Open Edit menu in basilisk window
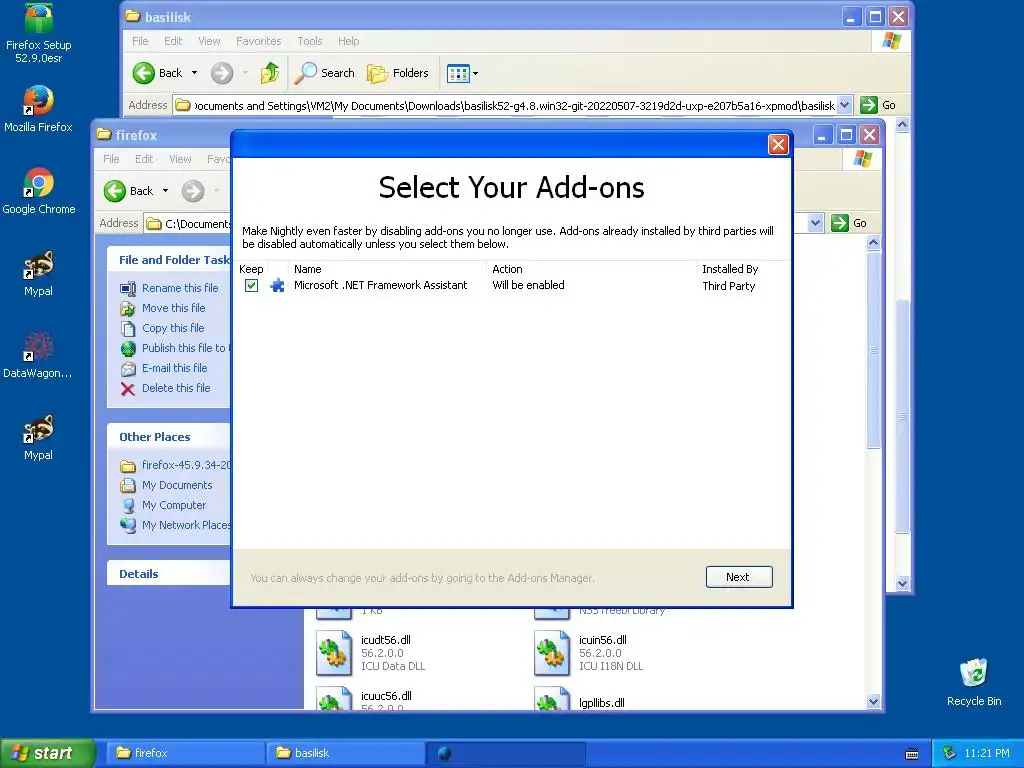 point(173,41)
